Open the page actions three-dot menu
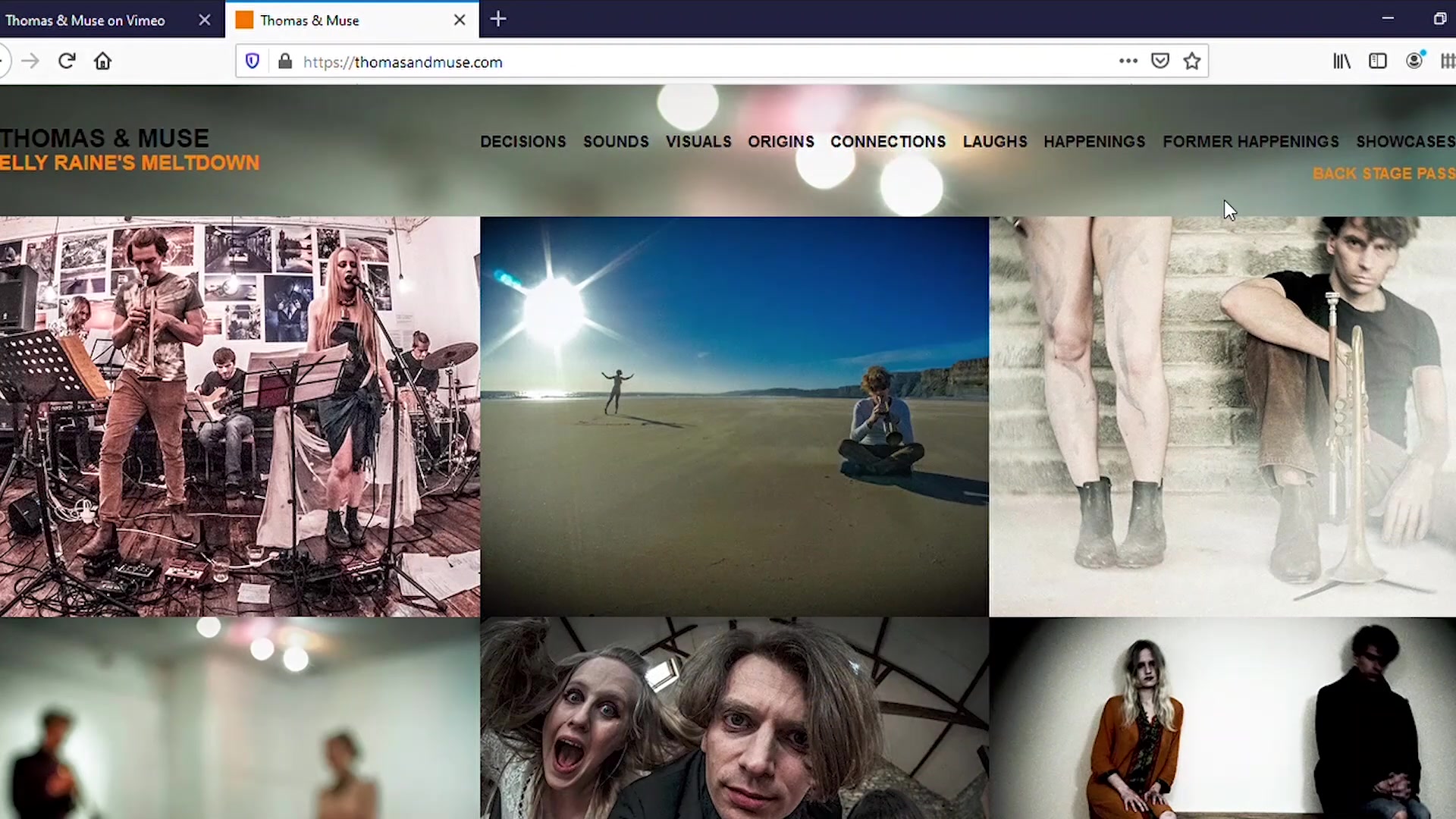This screenshot has height=819, width=1456. [x=1128, y=61]
